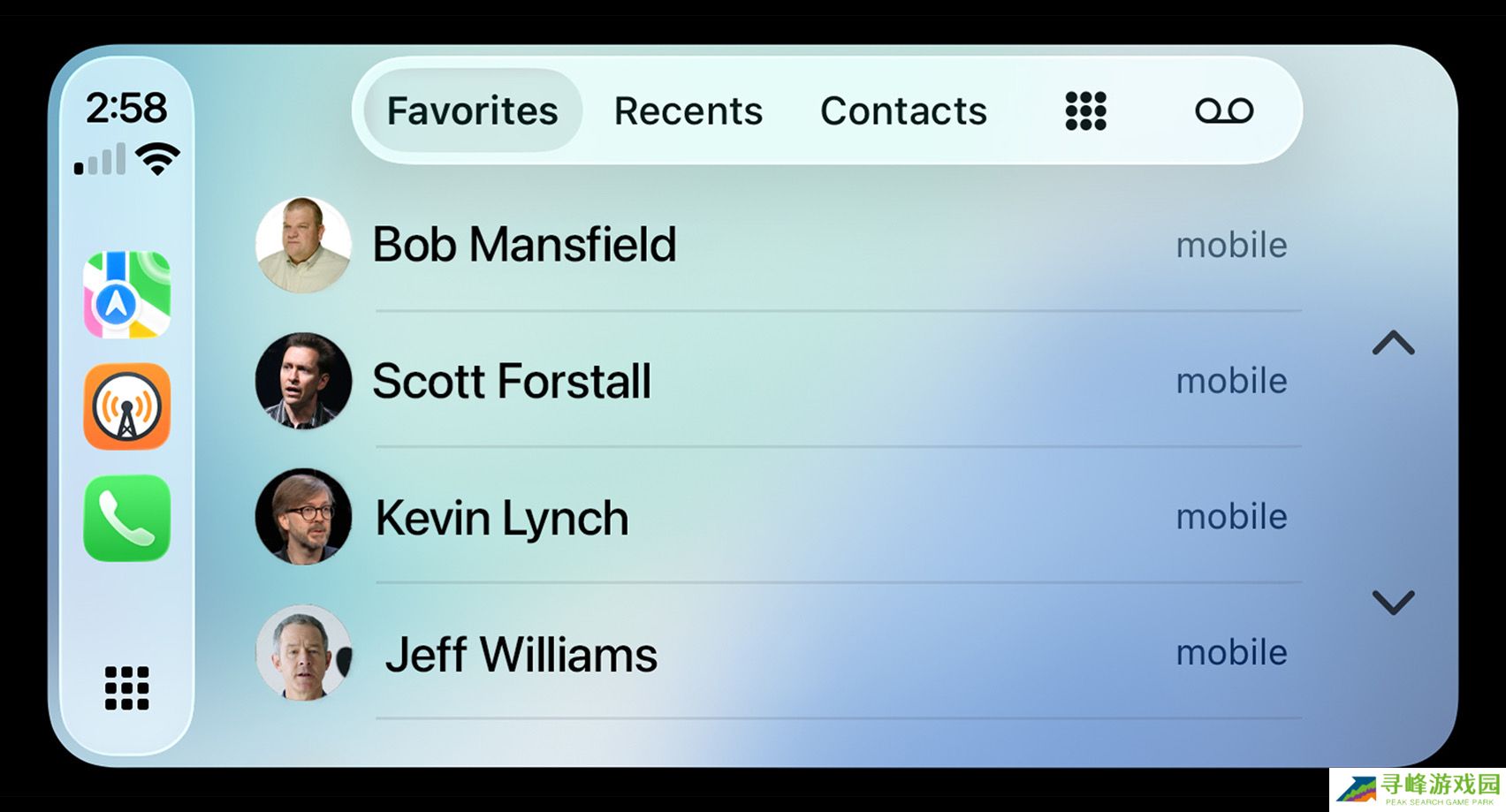Open the Maps app icon
Screen dimensions: 1506x812
click(x=127, y=295)
